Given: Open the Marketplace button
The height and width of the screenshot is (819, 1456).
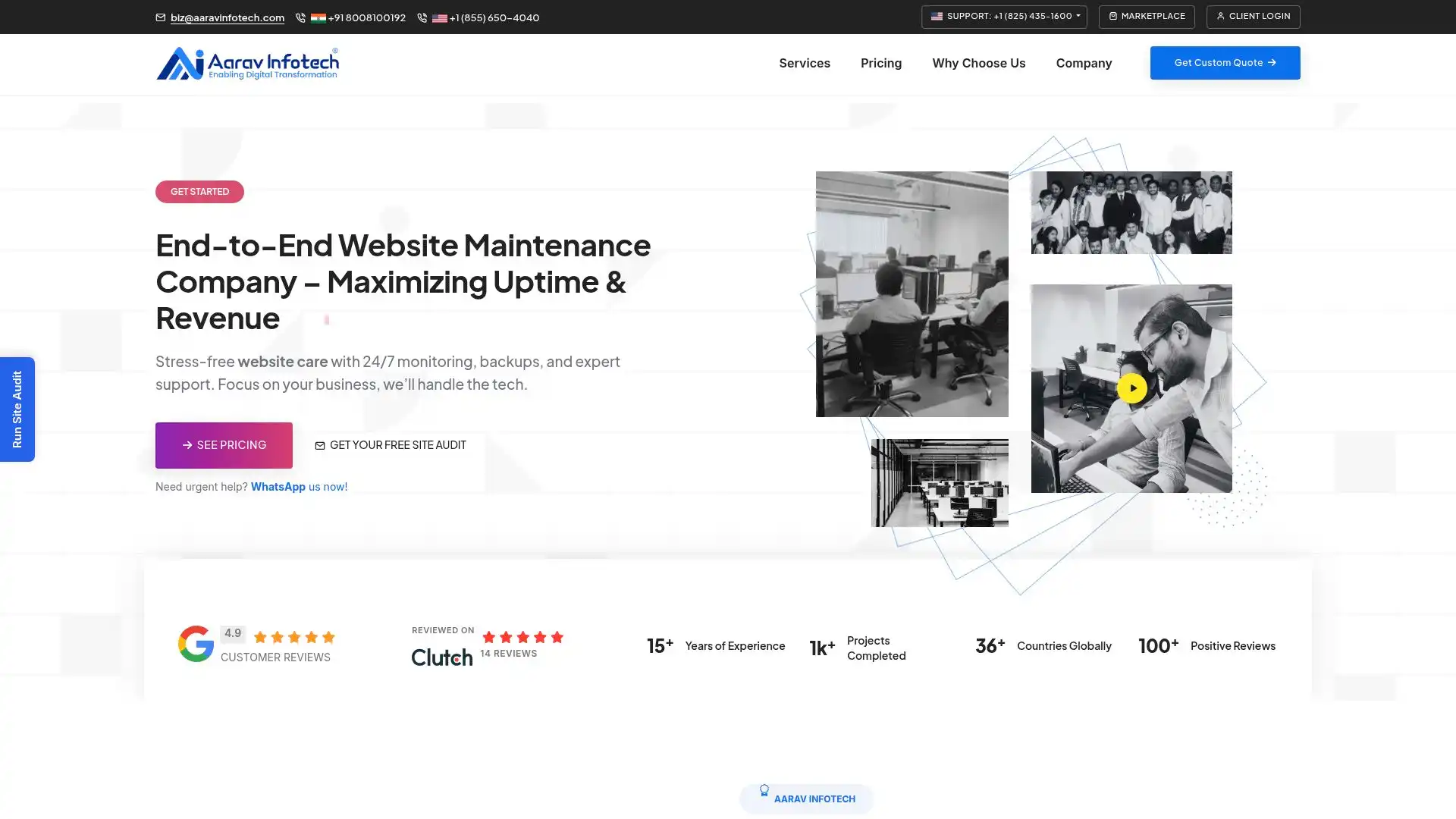Looking at the screenshot, I should [x=1146, y=17].
